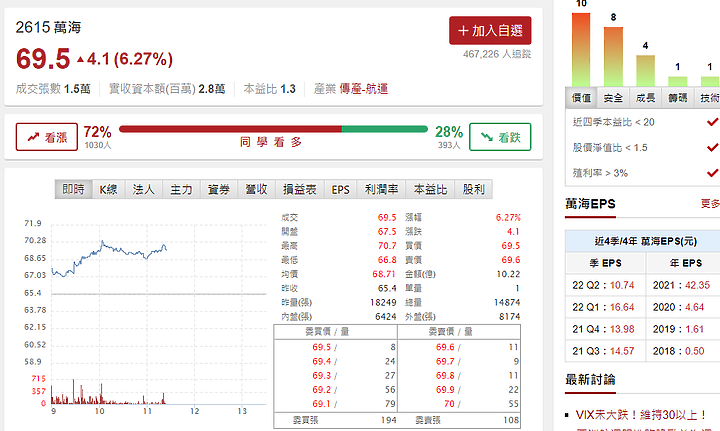This screenshot has height=431, width=720.
Task: Click the 2018 : 0.50 yearly EPS cell
Action: (683, 351)
